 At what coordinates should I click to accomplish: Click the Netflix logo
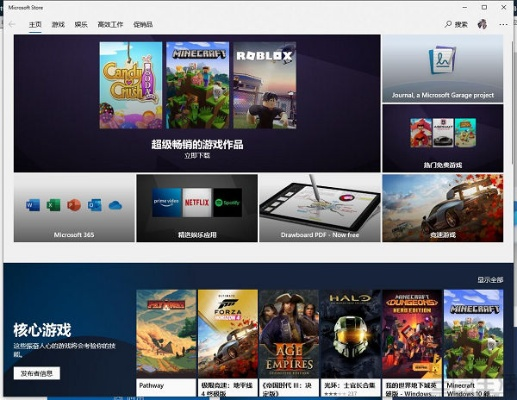pos(197,203)
